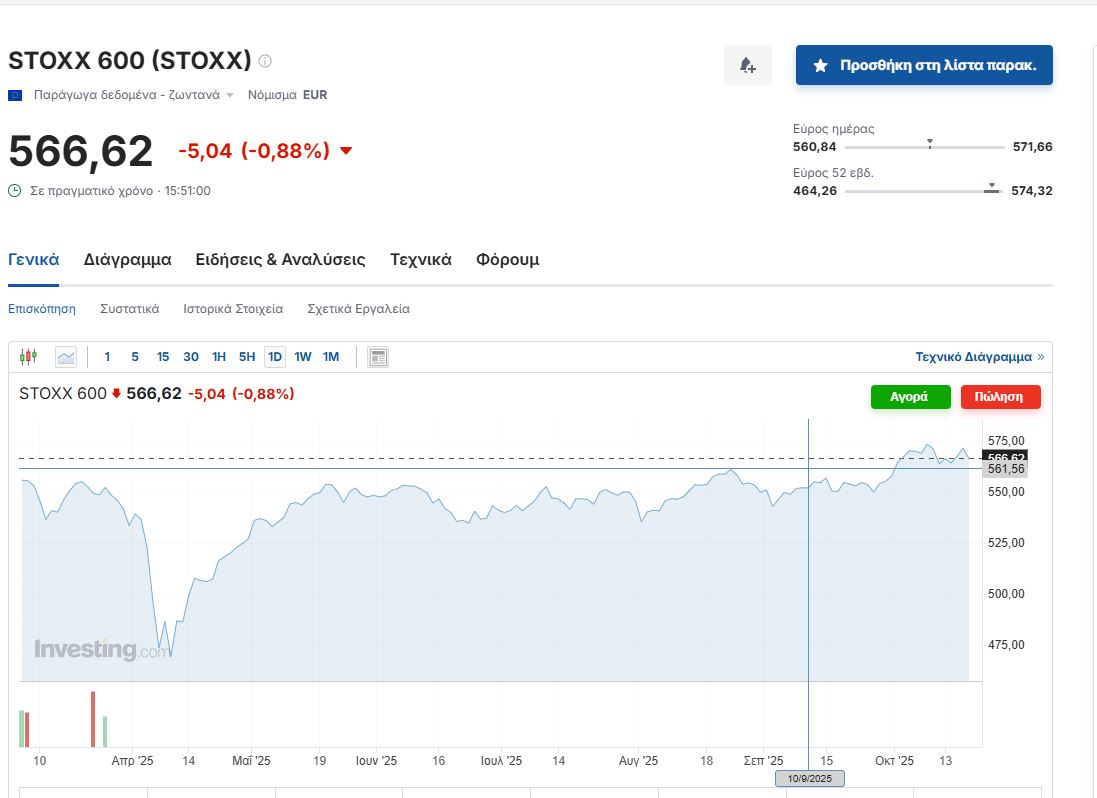Click the clock icon next to real-time label
This screenshot has width=1097, height=798.
(15, 190)
